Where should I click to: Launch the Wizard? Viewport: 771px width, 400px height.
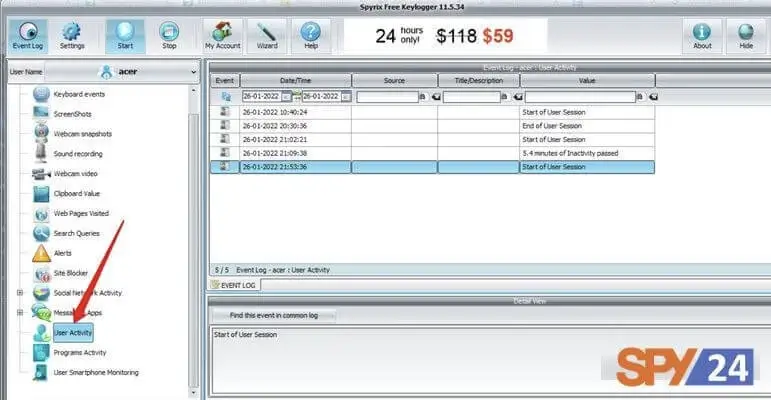click(267, 36)
